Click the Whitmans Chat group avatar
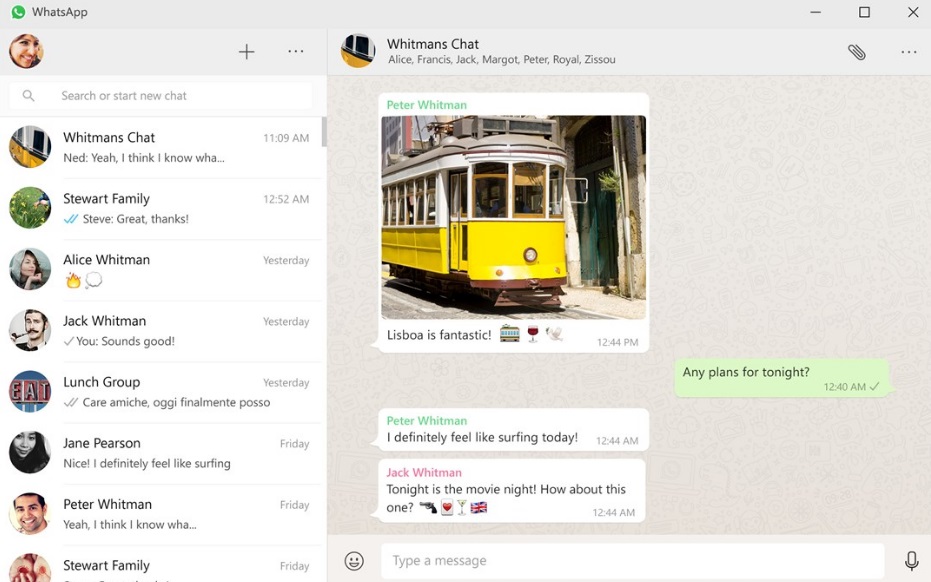The height and width of the screenshot is (582, 931). pyautogui.click(x=357, y=51)
